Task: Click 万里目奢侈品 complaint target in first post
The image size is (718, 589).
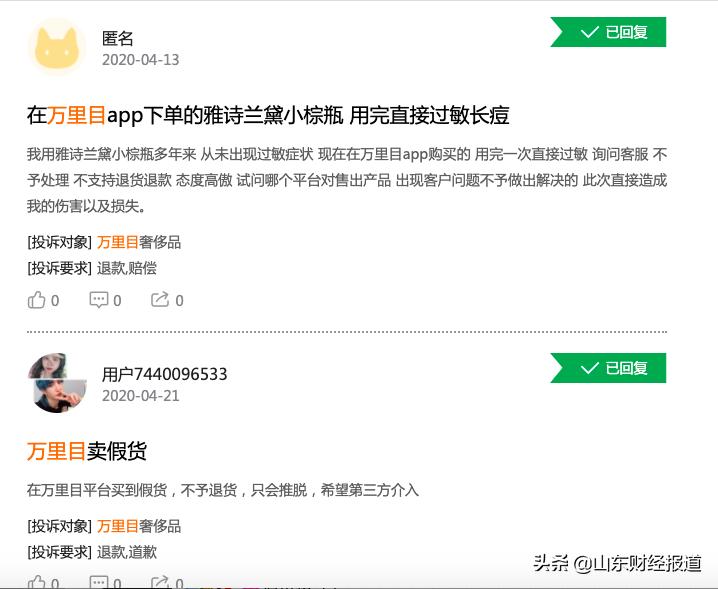Action: (139, 242)
